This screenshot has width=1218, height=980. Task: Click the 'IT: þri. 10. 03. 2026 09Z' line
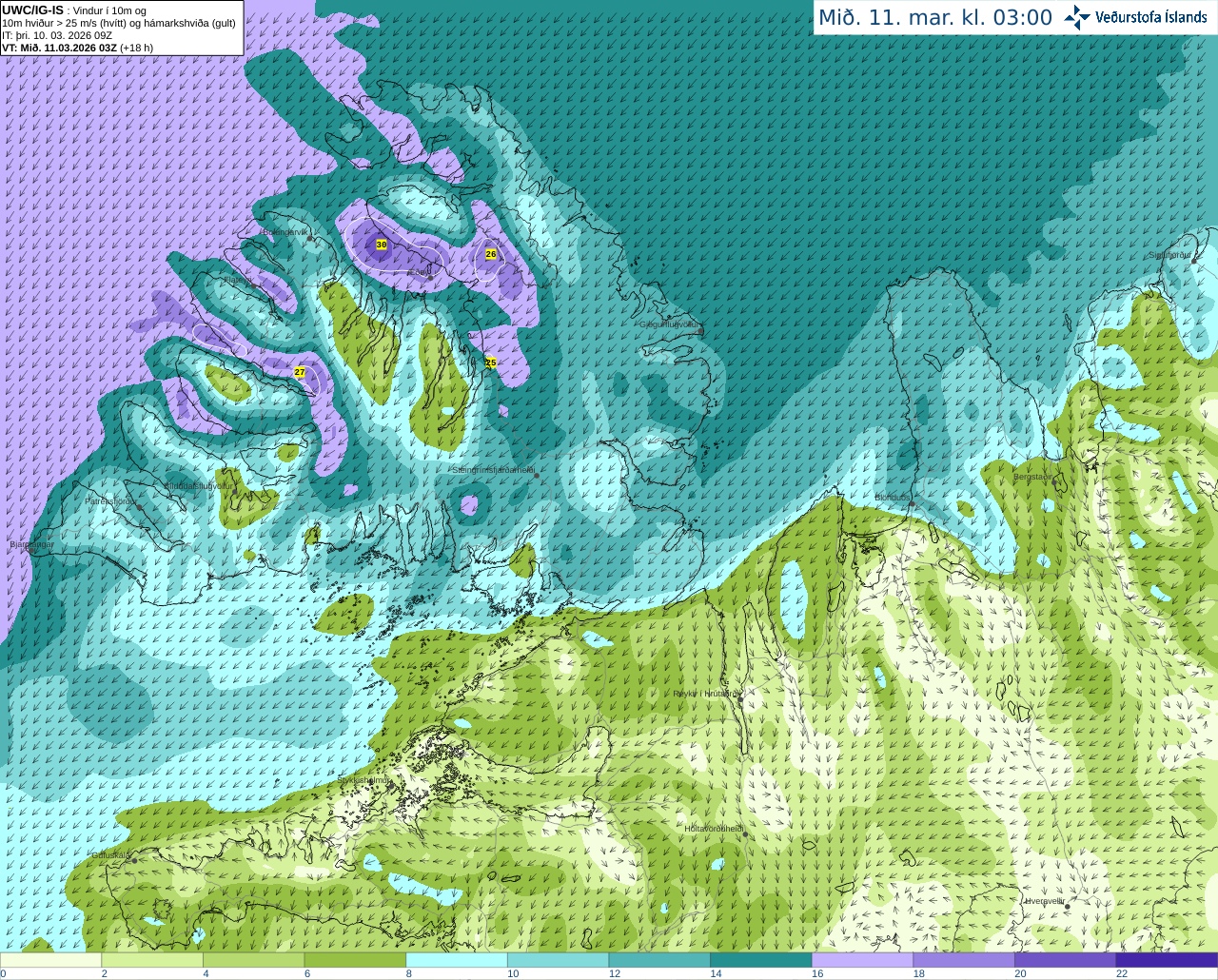(57, 35)
